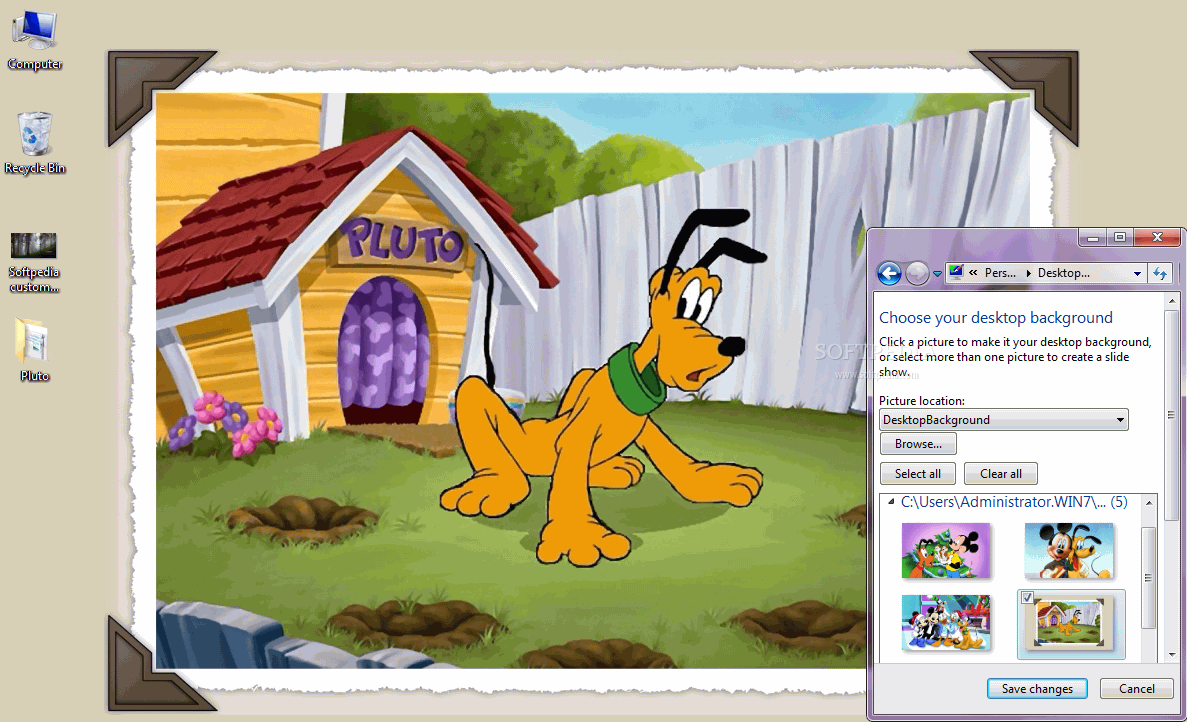This screenshot has height=722, width=1187.
Task: Click the outer window scrollbar thumb
Action: pyautogui.click(x=1172, y=415)
